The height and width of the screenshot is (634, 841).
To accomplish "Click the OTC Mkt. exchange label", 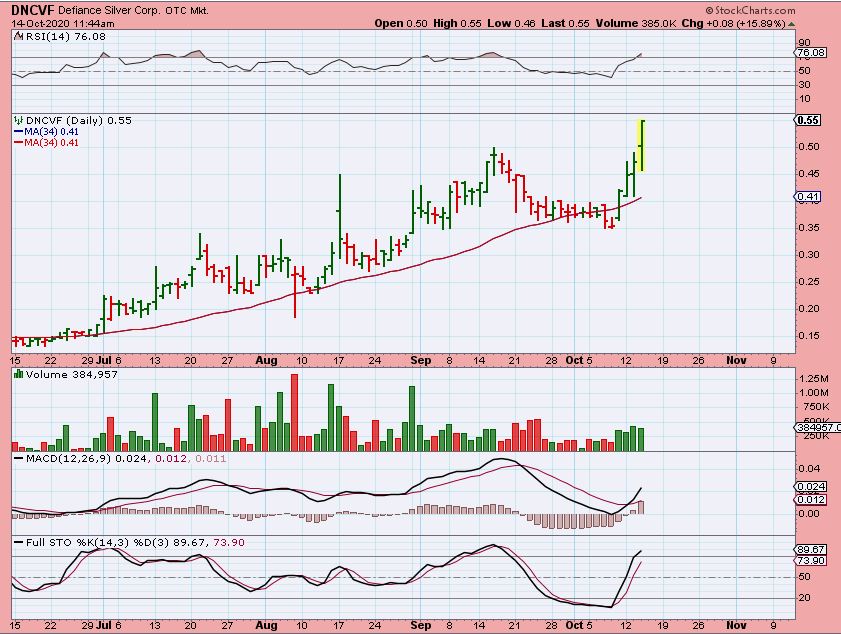I will (187, 11).
